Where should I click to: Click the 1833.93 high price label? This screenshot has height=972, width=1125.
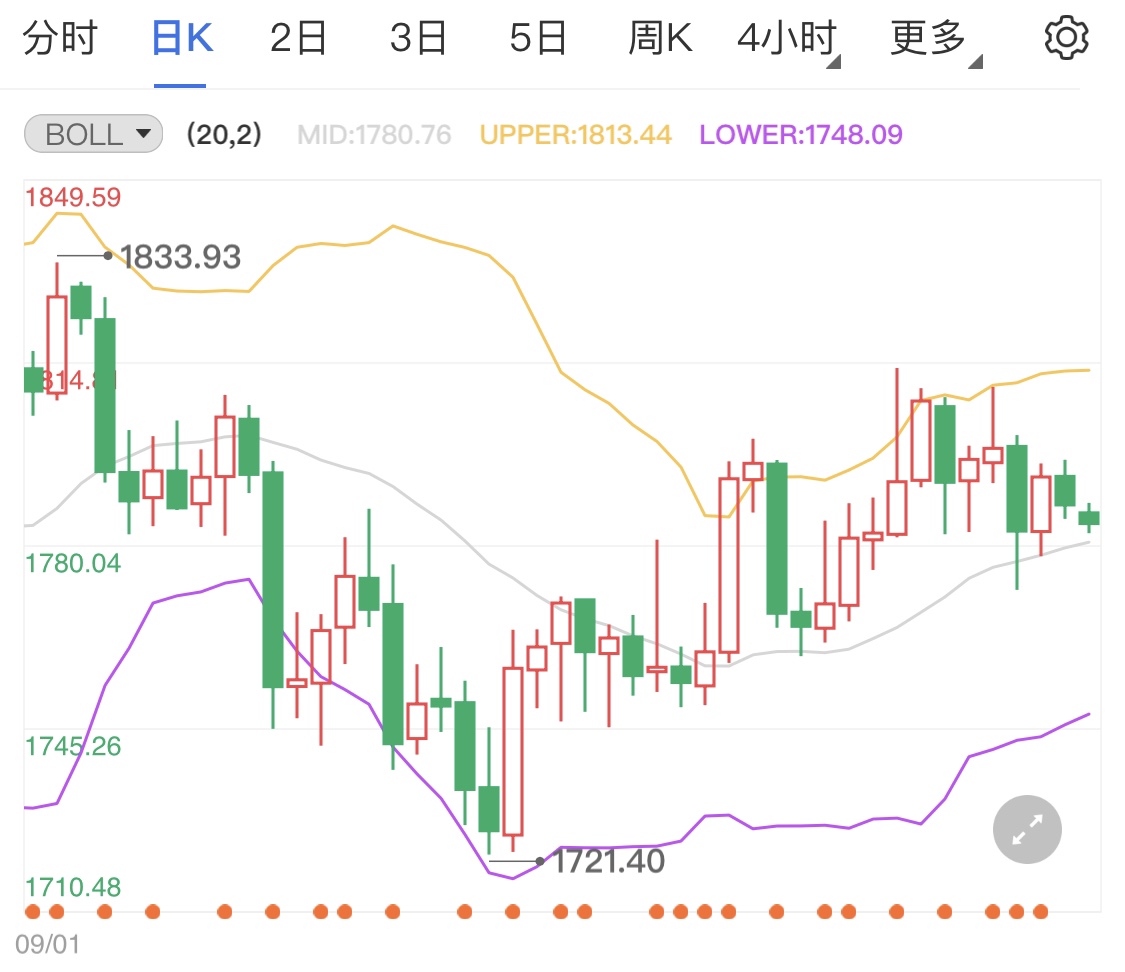point(180,257)
